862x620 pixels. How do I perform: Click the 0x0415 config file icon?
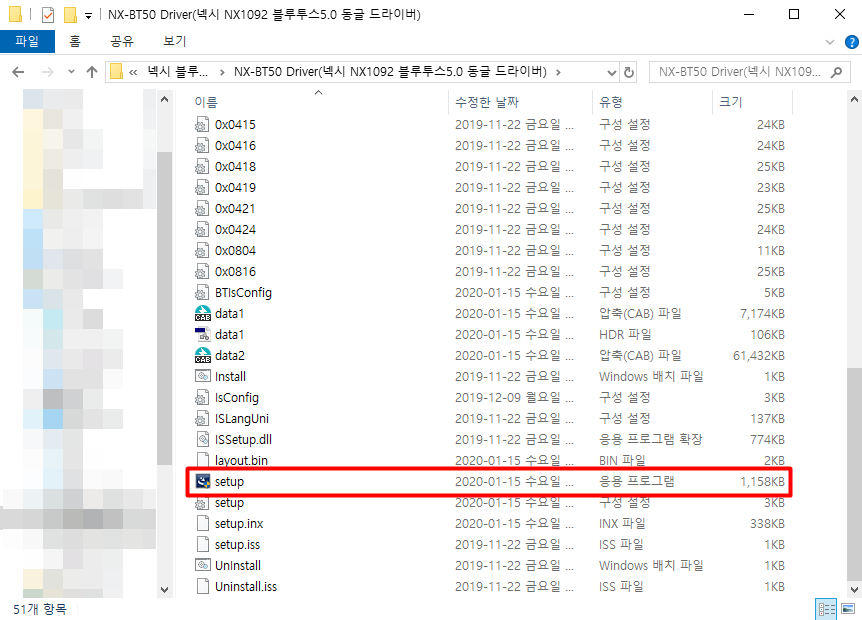click(202, 125)
